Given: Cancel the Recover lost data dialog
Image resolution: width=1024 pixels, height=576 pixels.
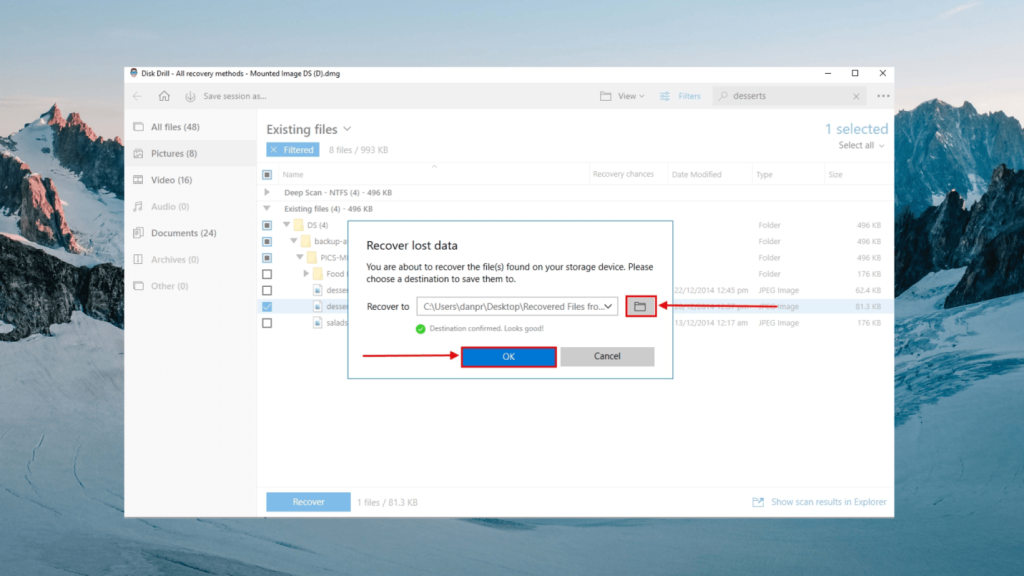Looking at the screenshot, I should coord(607,356).
